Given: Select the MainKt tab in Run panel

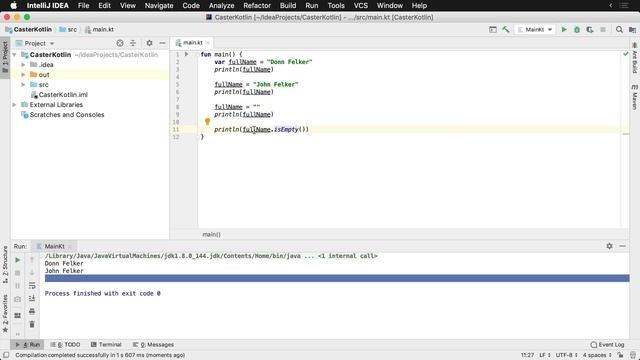Looking at the screenshot, I should point(54,246).
